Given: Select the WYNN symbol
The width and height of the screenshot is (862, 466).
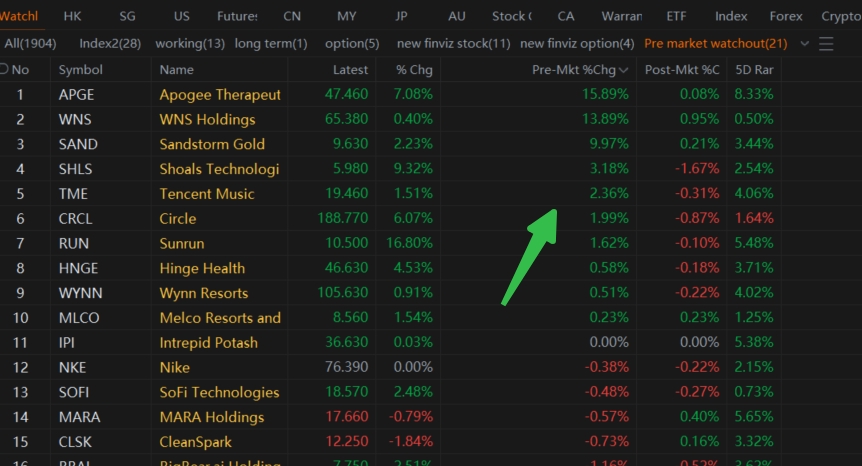Looking at the screenshot, I should 80,293.
